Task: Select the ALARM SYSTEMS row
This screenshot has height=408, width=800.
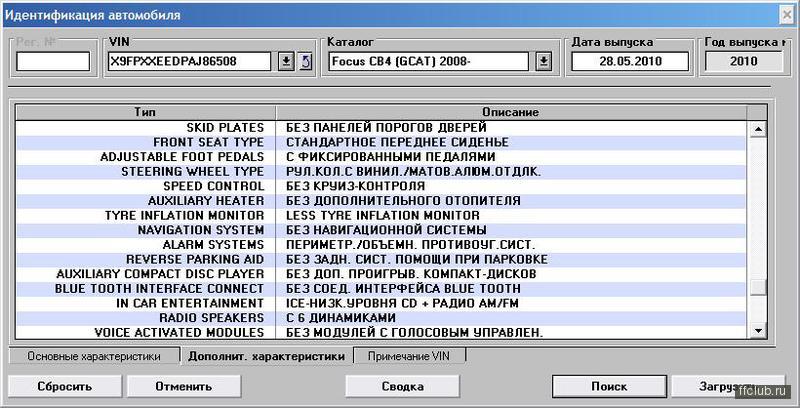Action: (381, 245)
